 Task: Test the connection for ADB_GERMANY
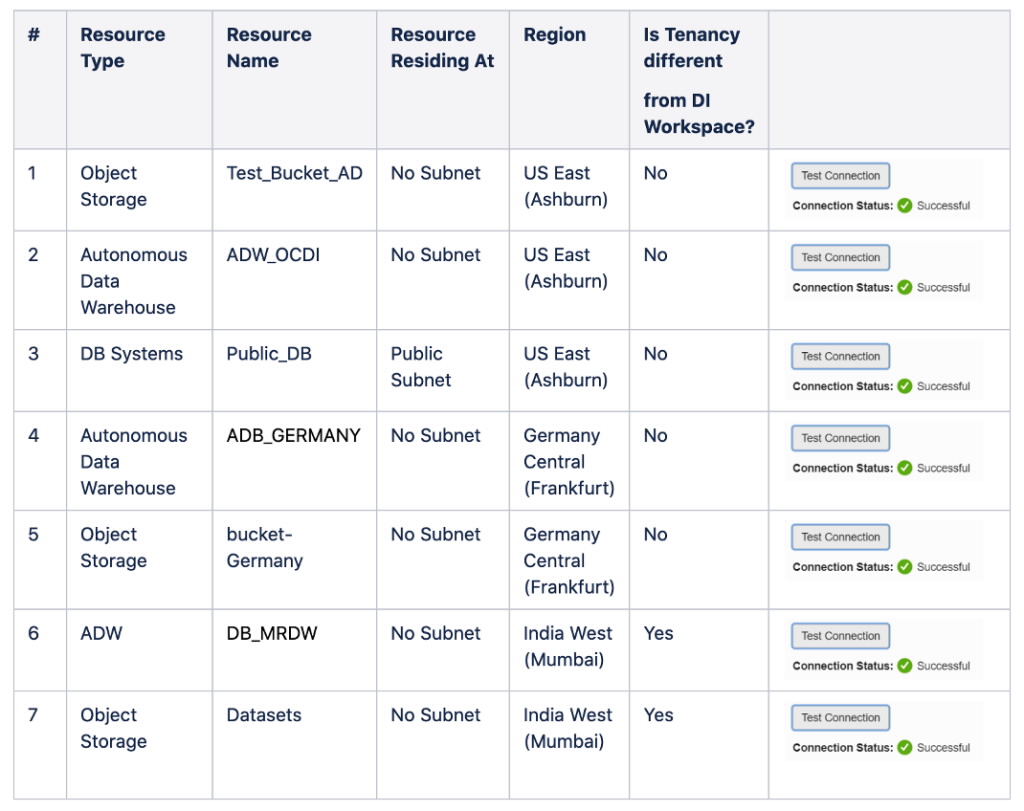point(840,438)
